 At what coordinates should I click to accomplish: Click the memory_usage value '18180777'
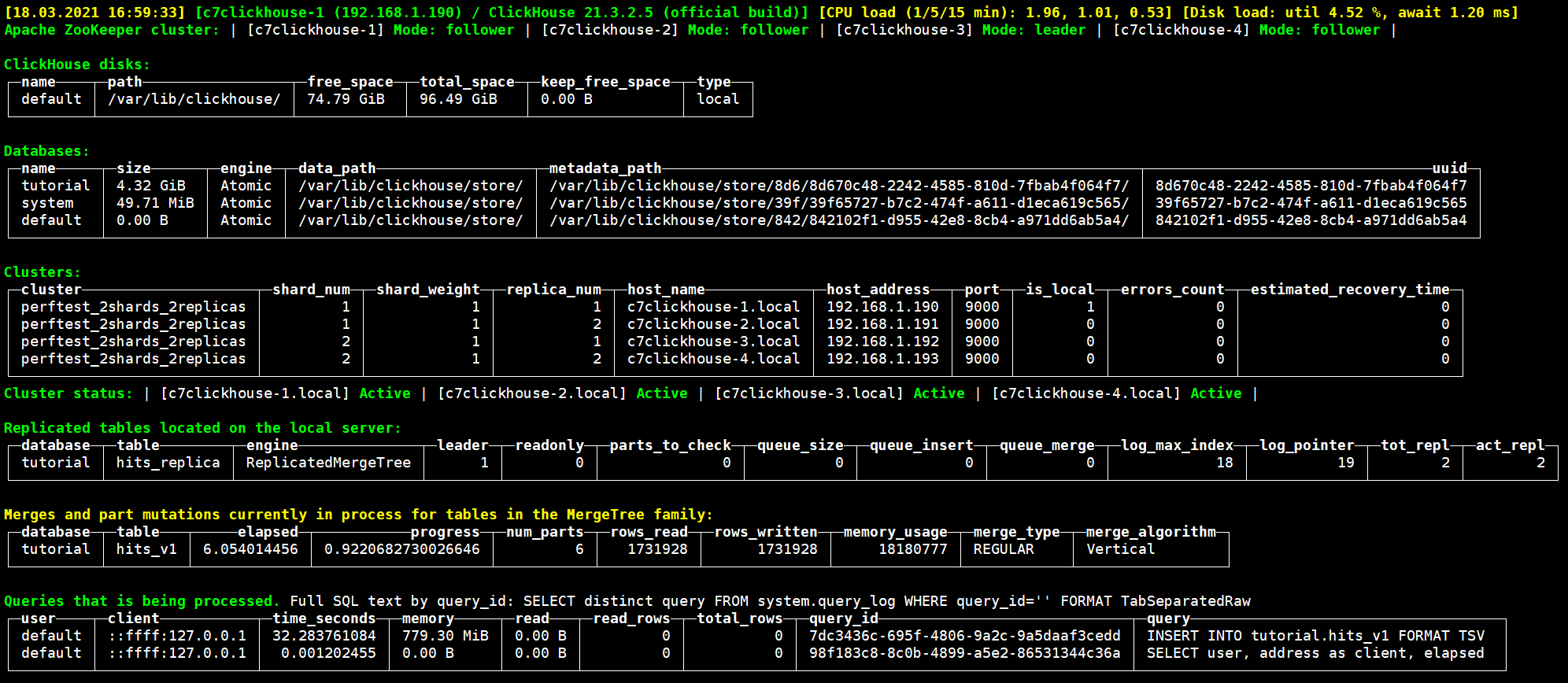tap(913, 549)
